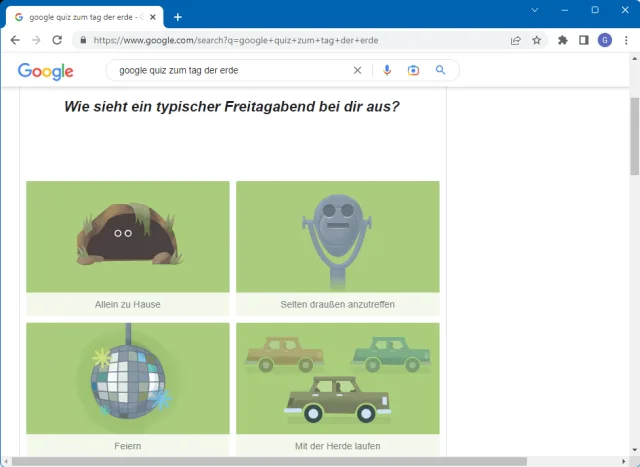Go back to previous page

pos(15,40)
